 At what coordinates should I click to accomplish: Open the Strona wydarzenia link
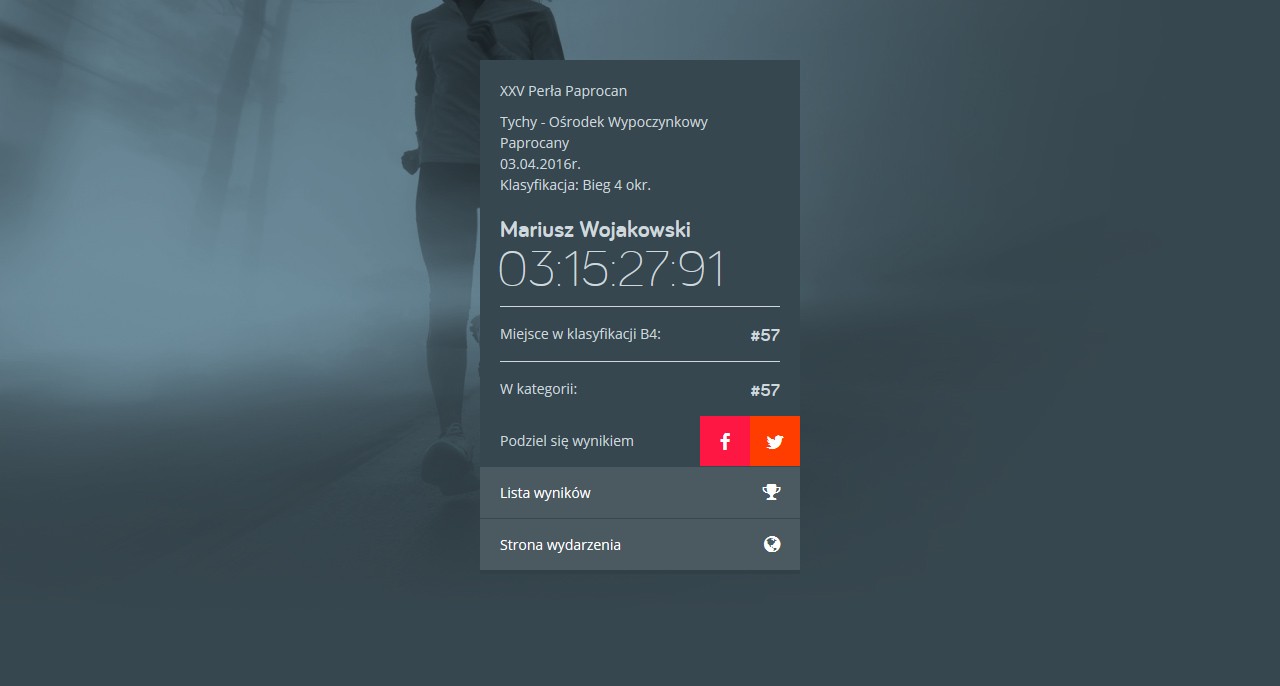click(x=560, y=545)
